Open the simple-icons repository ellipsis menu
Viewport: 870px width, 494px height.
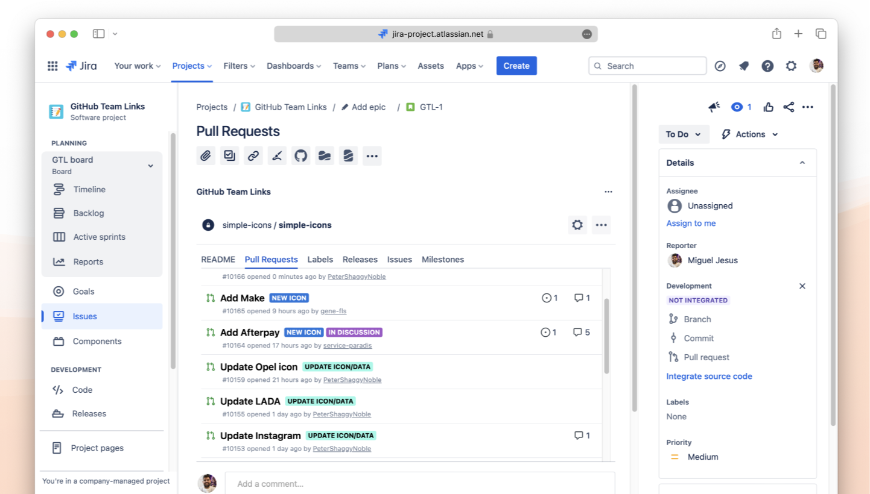[601, 225]
